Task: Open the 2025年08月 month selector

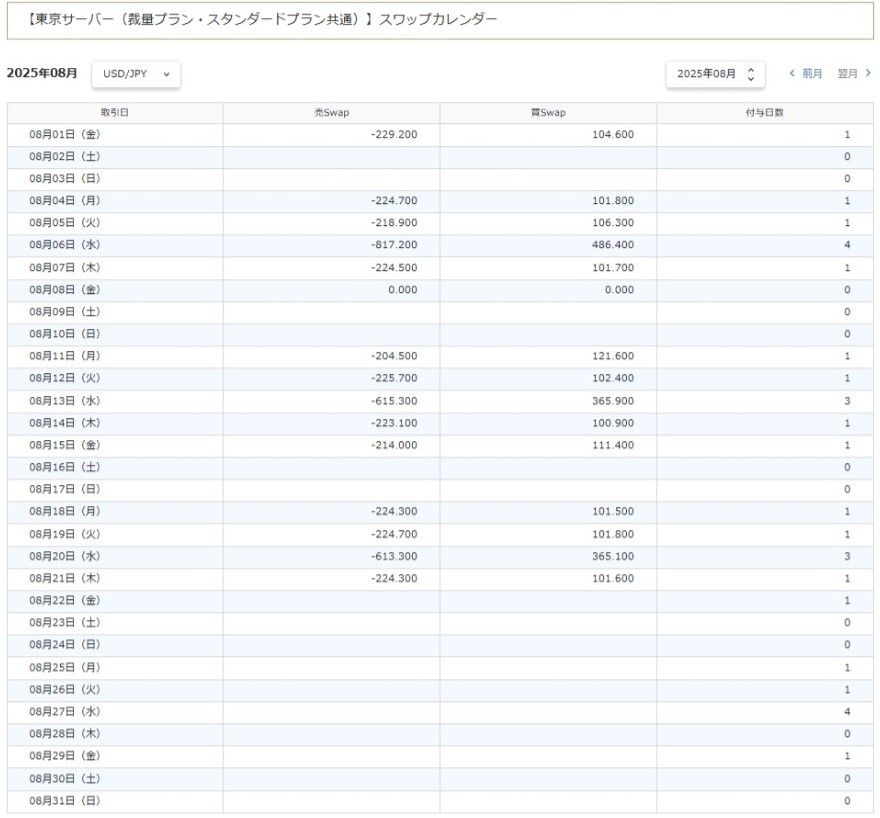Action: pyautogui.click(x=716, y=74)
